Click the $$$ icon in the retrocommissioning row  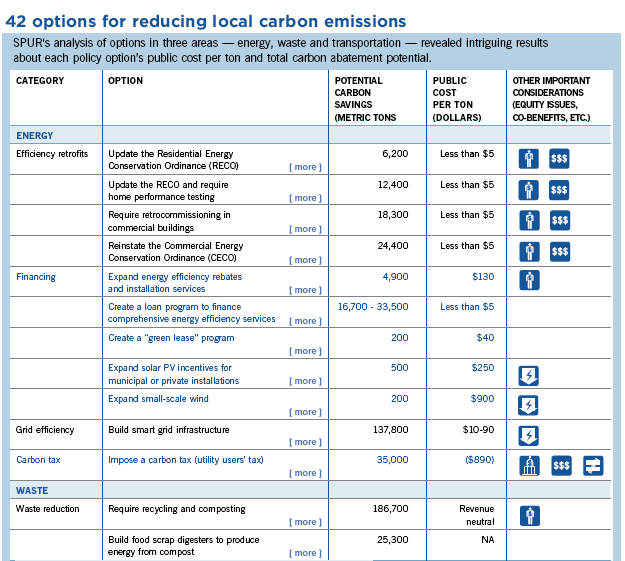click(560, 220)
